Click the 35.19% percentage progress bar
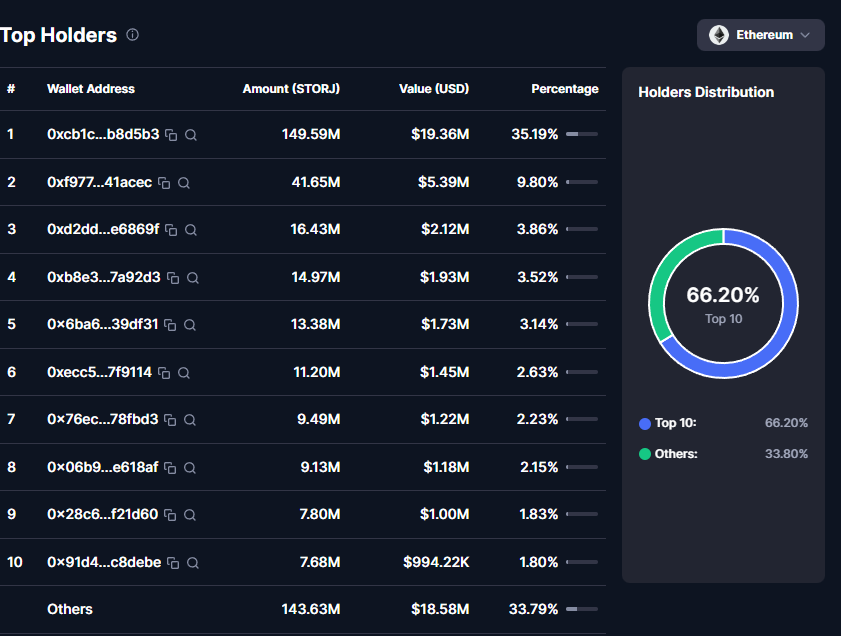The image size is (841, 636). pos(582,134)
